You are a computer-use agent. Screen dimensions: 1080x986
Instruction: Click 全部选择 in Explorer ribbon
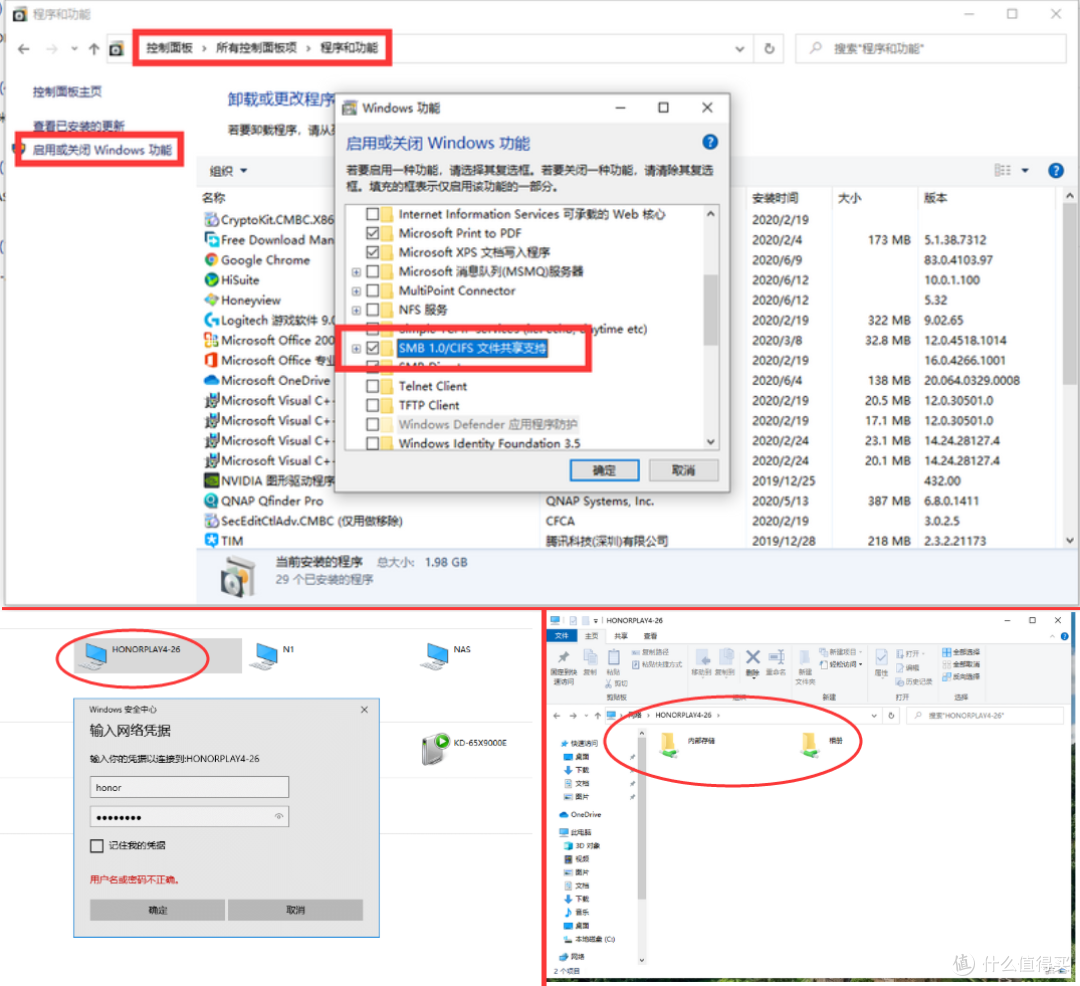pos(961,652)
